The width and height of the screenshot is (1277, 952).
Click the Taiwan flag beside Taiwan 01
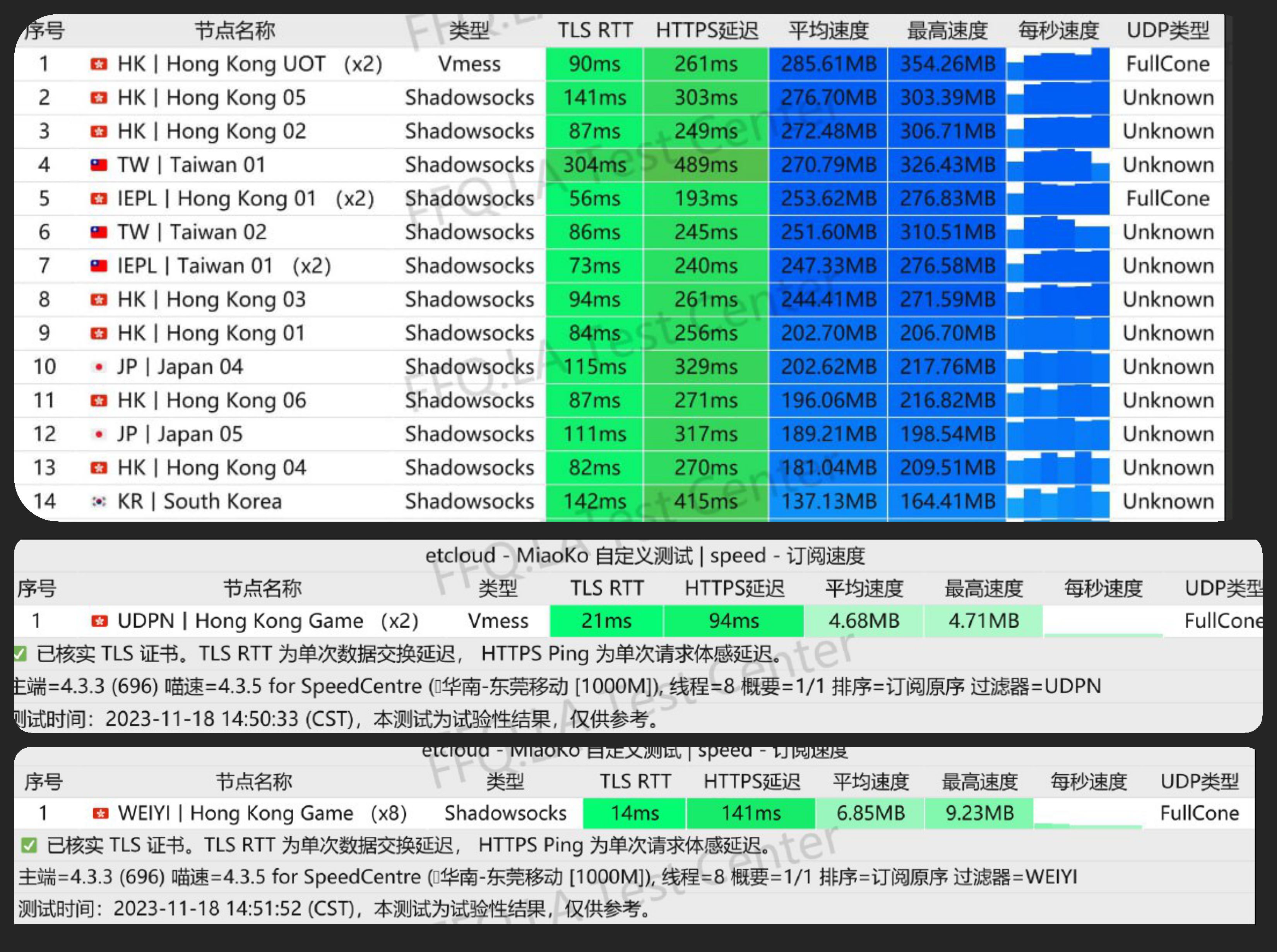click(99, 165)
